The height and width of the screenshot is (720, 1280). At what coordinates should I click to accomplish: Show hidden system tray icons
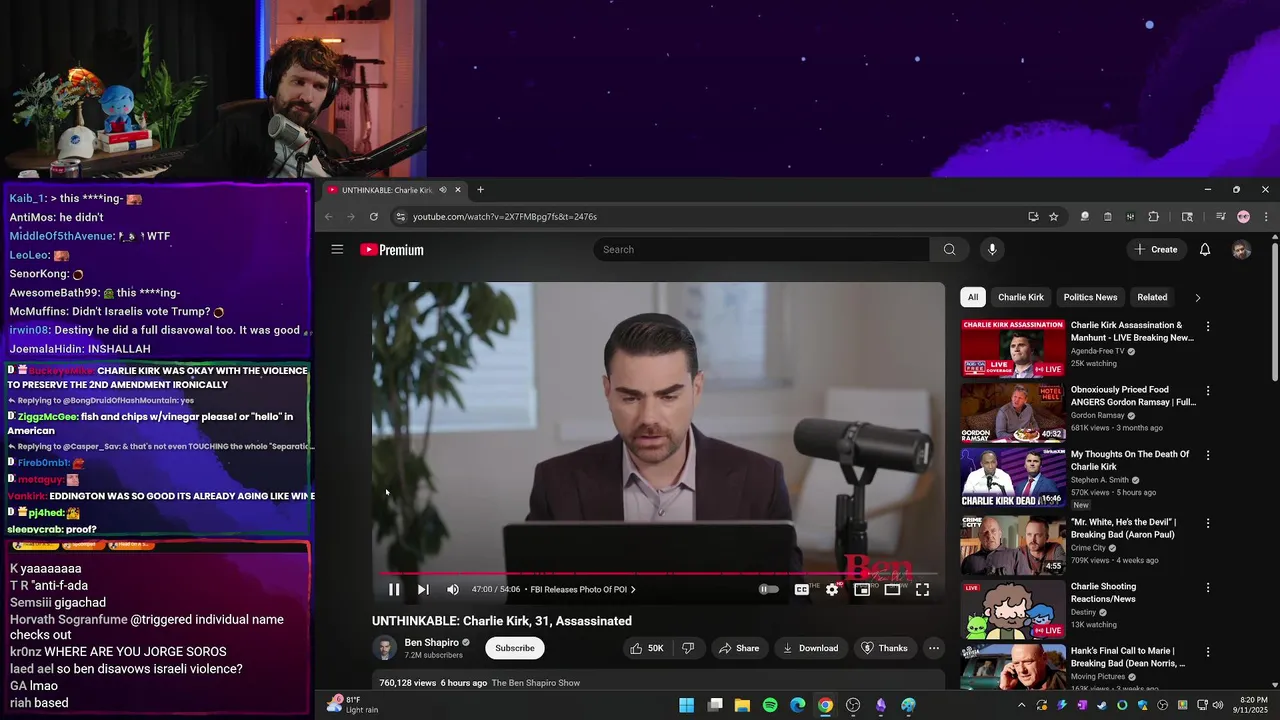(1022, 706)
